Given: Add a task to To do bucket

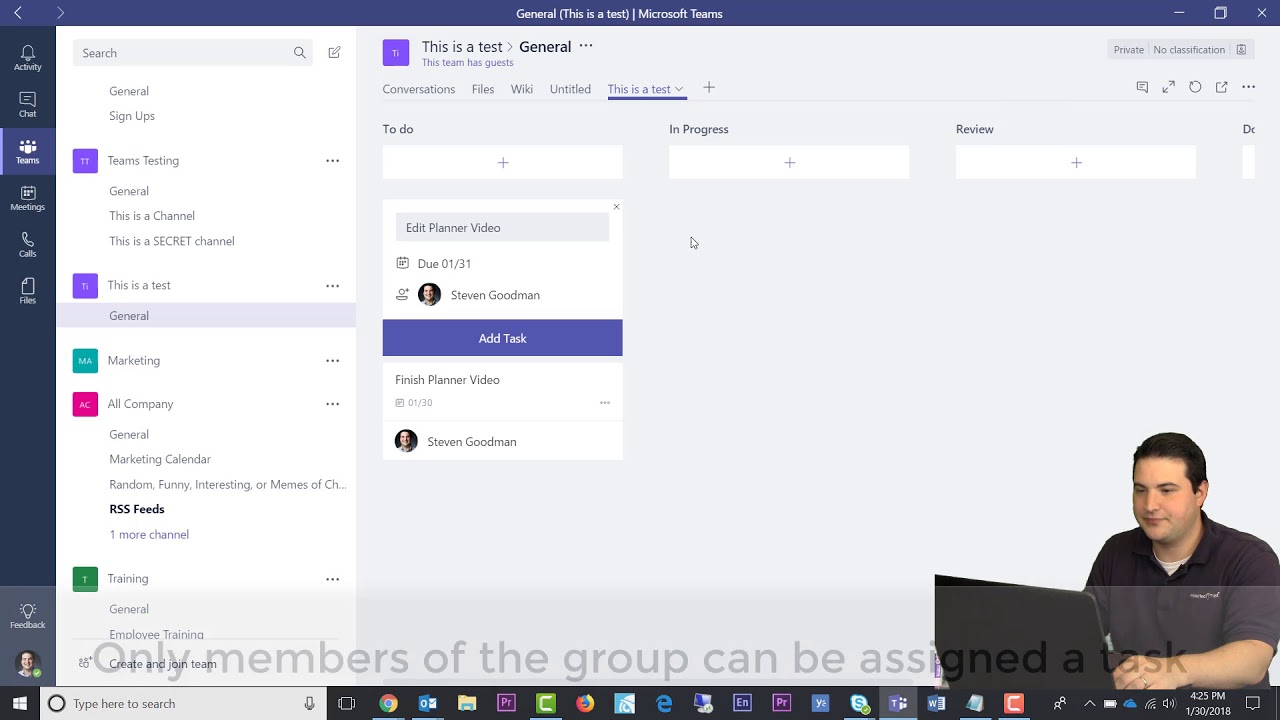Looking at the screenshot, I should [502, 162].
